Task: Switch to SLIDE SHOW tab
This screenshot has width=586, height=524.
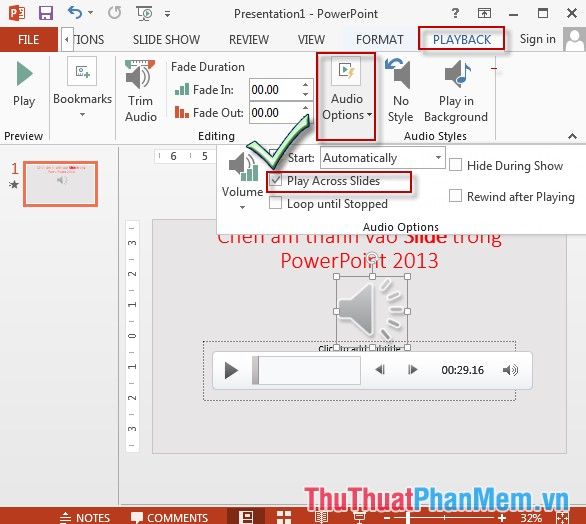Action: click(166, 39)
